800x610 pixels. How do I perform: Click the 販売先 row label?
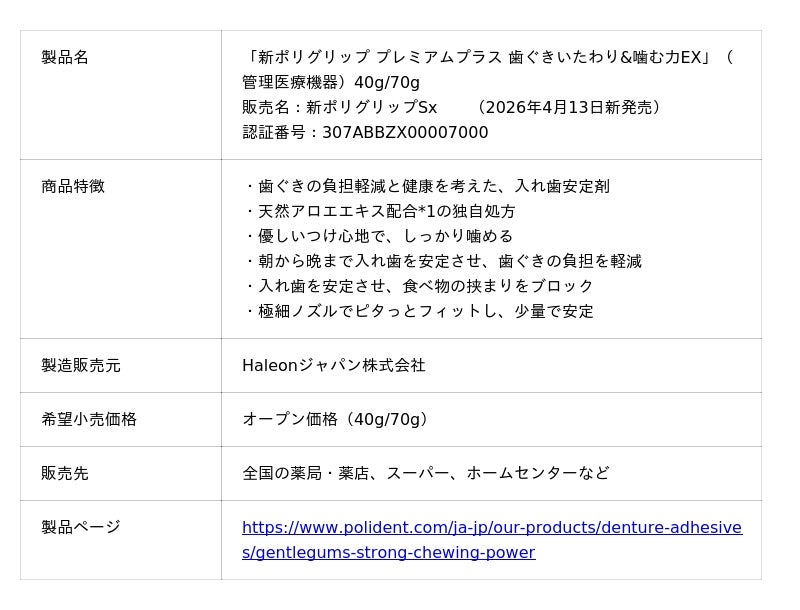coord(65,474)
